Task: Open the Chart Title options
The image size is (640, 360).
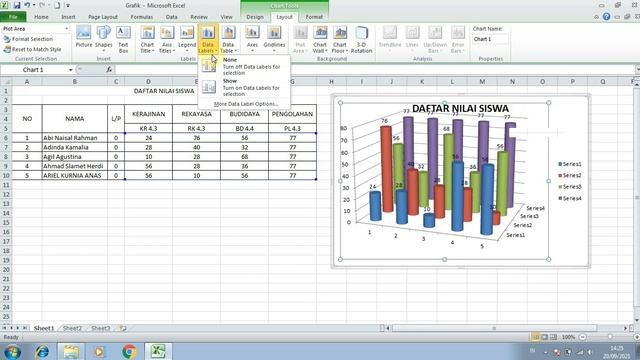Action: coord(147,39)
